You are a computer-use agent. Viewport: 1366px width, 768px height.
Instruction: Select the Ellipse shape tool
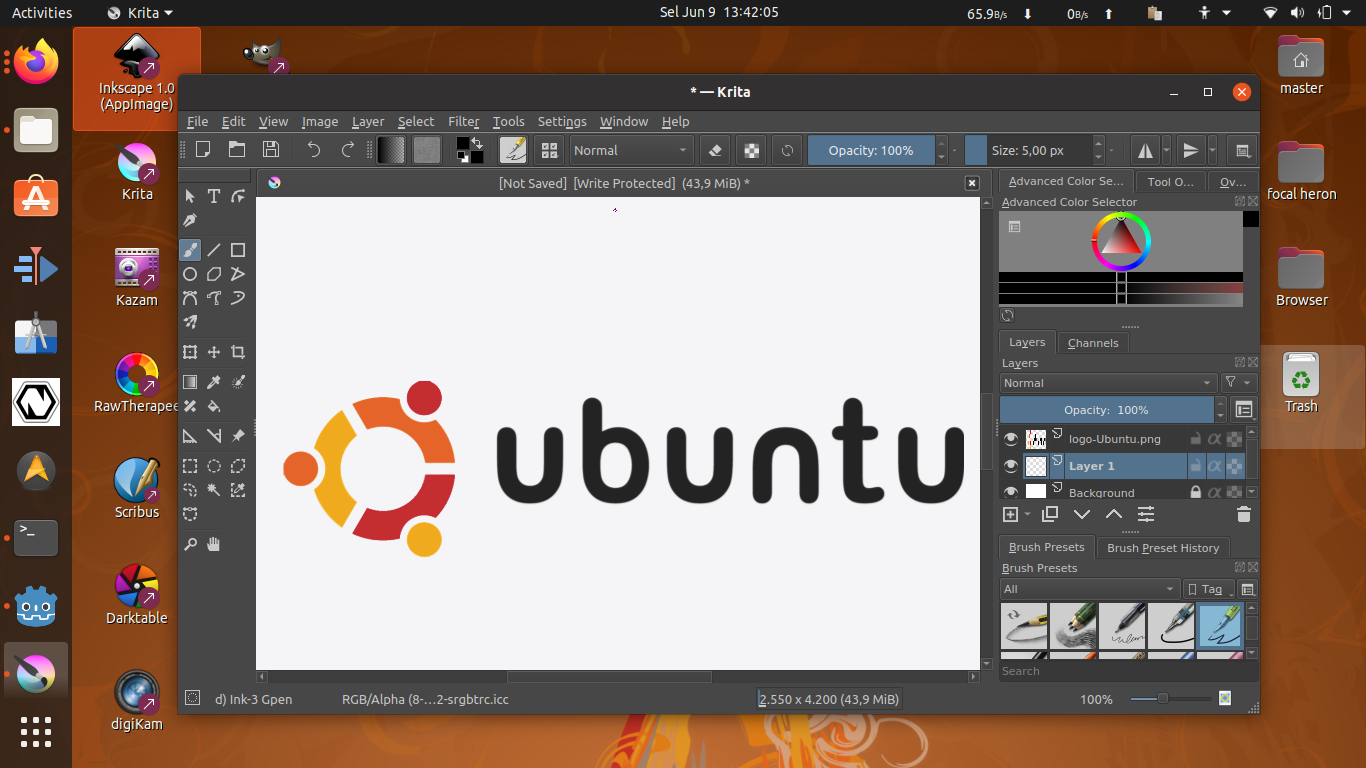click(190, 274)
